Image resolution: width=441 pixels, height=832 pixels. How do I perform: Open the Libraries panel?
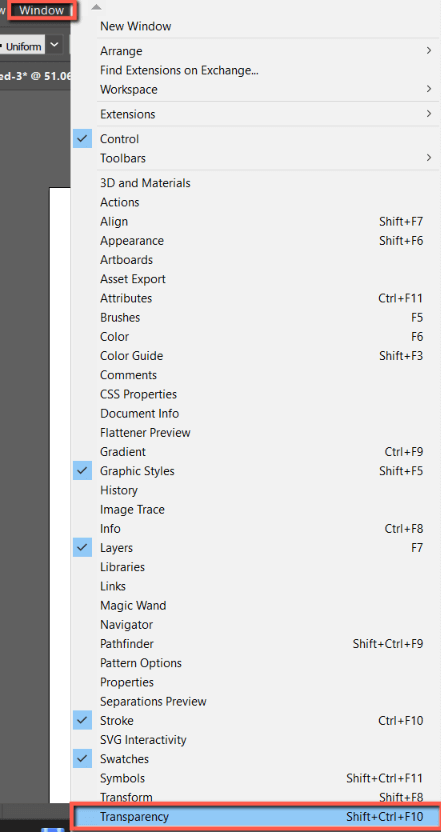coord(256,567)
